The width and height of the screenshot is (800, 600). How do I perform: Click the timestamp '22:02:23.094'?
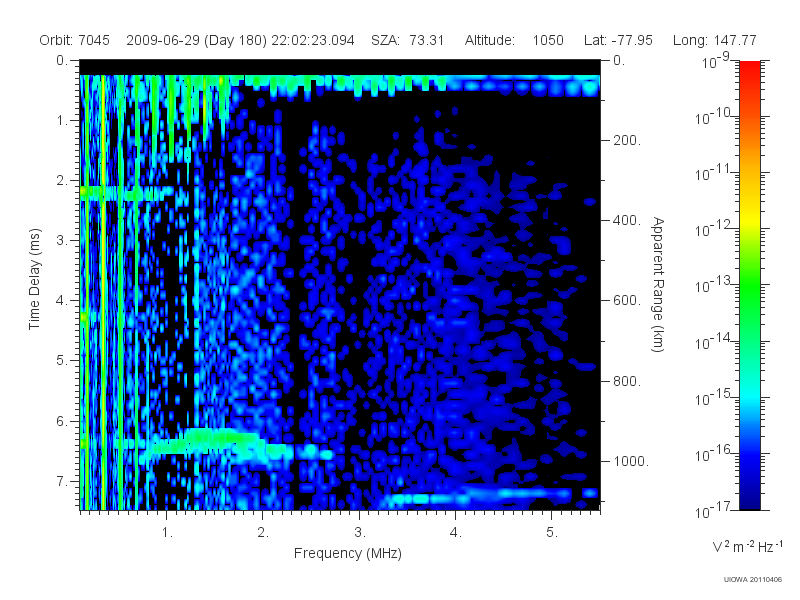click(x=313, y=40)
